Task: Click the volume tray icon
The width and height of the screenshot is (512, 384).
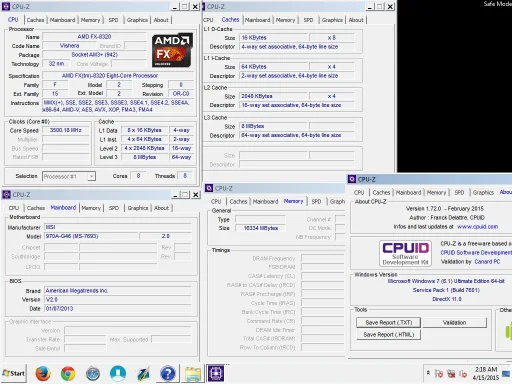Action: [463, 374]
